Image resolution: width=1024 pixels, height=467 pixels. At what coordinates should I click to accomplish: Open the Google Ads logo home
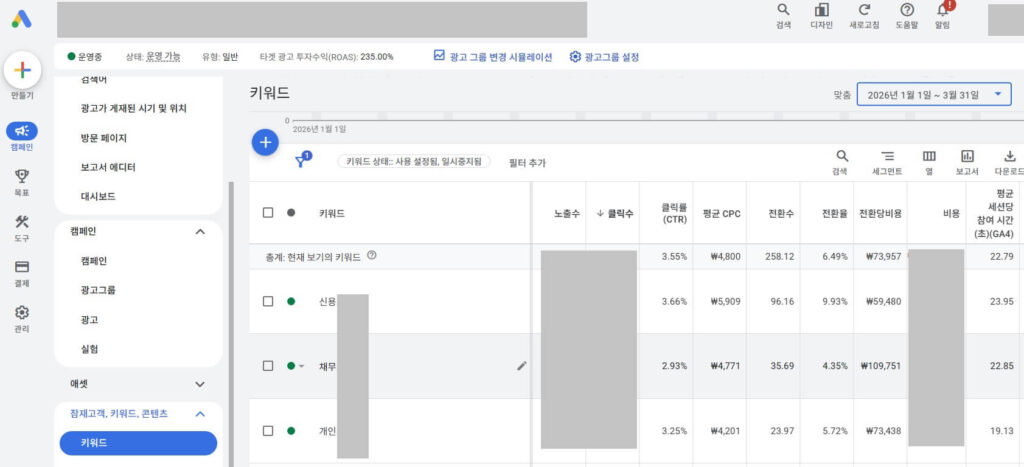pyautogui.click(x=22, y=19)
